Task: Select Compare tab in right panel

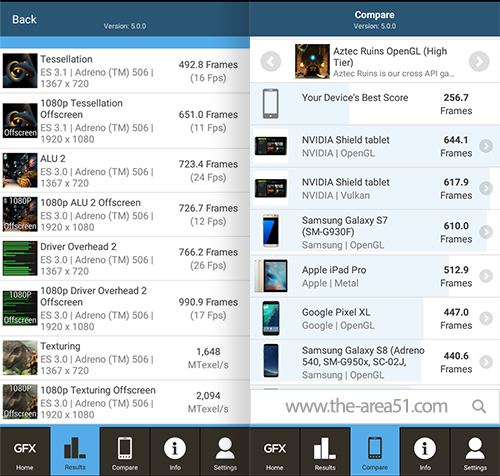Action: click(x=375, y=451)
